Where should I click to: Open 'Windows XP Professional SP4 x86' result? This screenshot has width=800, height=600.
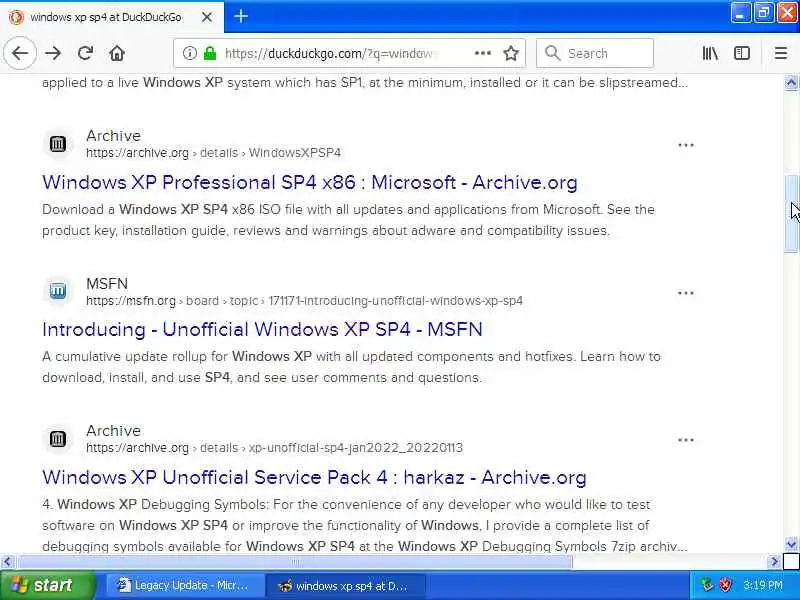tap(310, 182)
